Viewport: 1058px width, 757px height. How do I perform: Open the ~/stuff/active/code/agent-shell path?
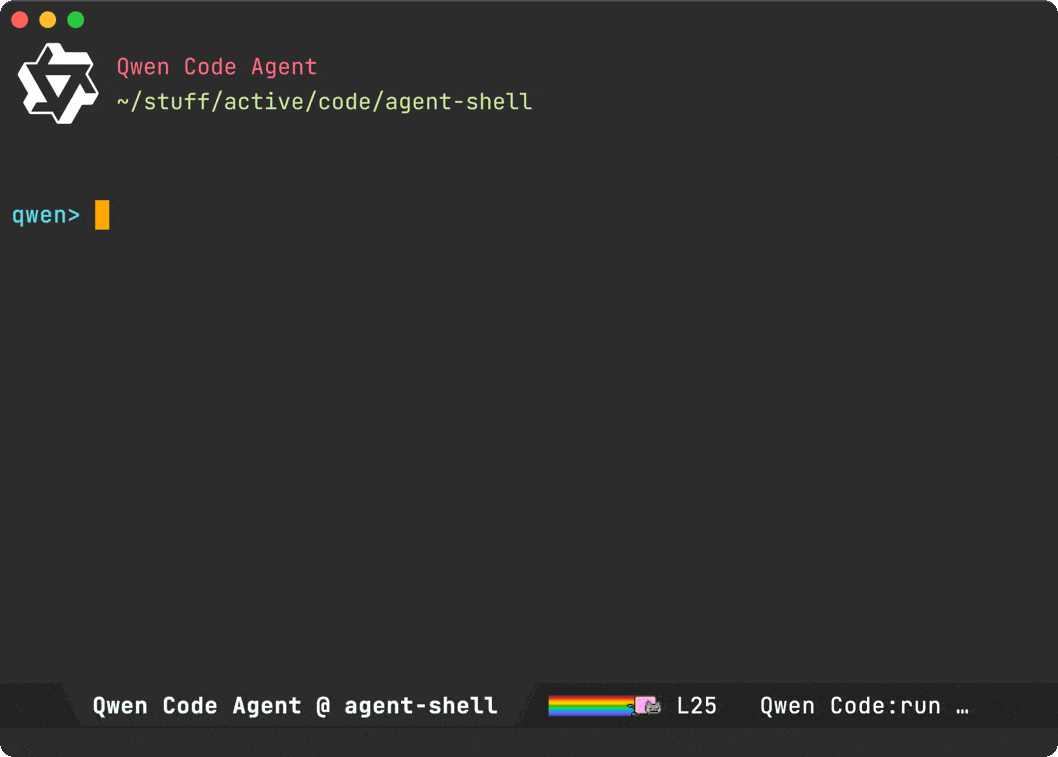324,102
